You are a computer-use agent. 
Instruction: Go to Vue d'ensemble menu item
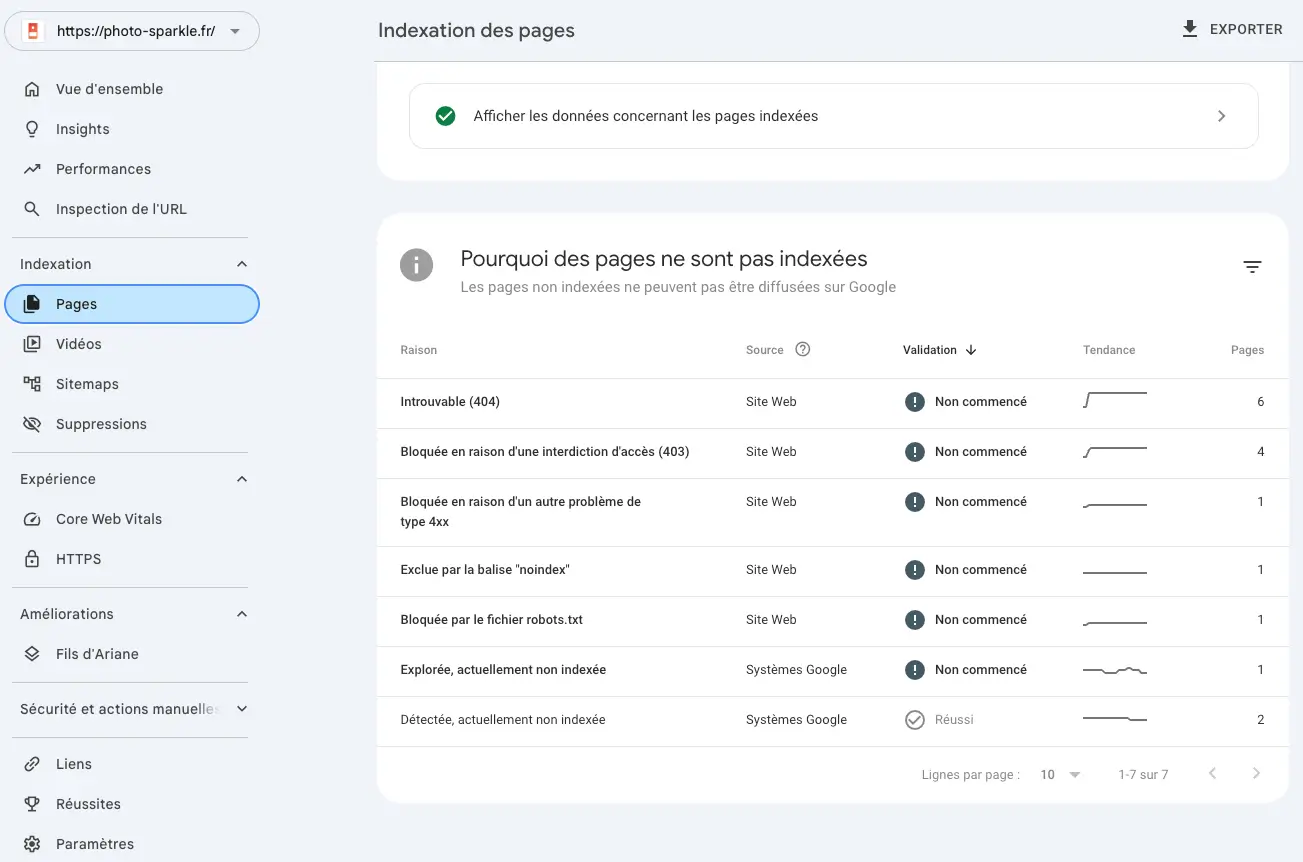pyautogui.click(x=132, y=89)
